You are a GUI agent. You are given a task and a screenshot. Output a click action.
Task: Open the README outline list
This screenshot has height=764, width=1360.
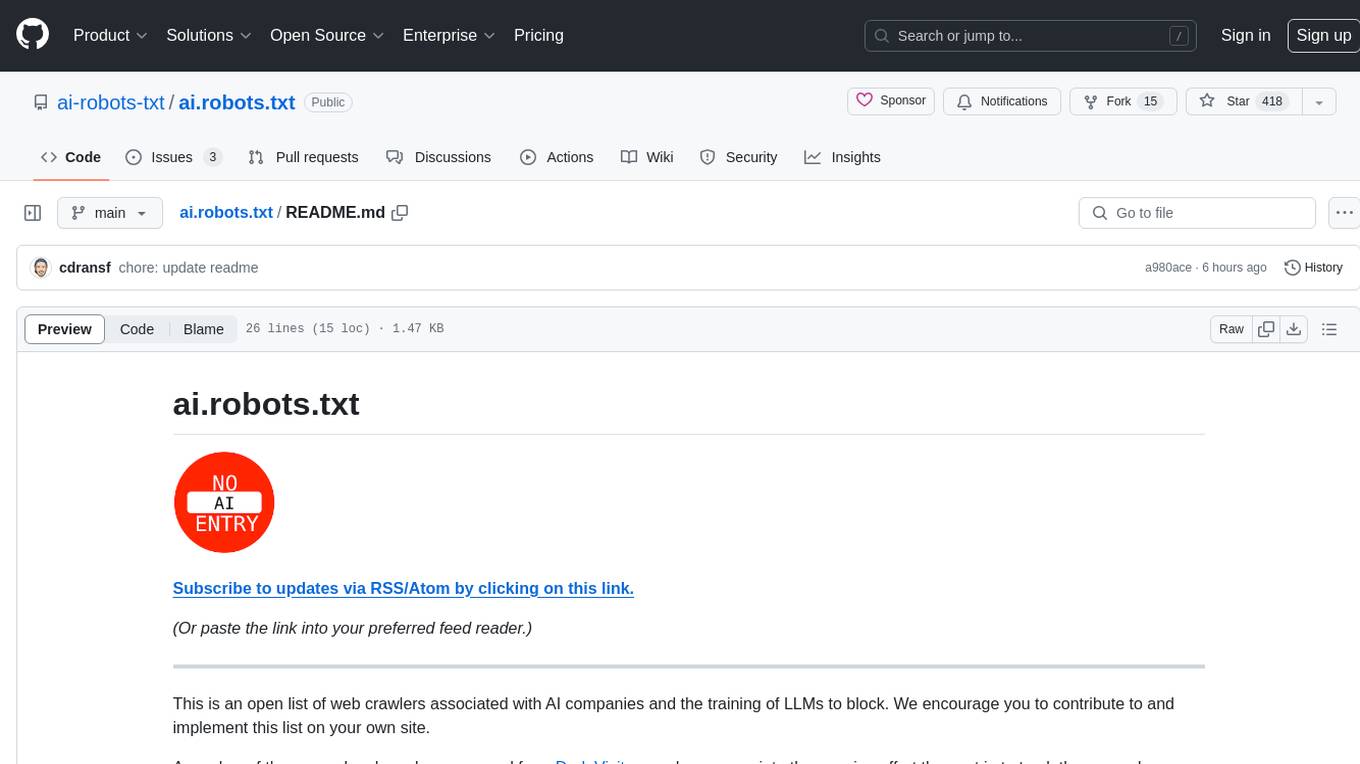point(1329,329)
